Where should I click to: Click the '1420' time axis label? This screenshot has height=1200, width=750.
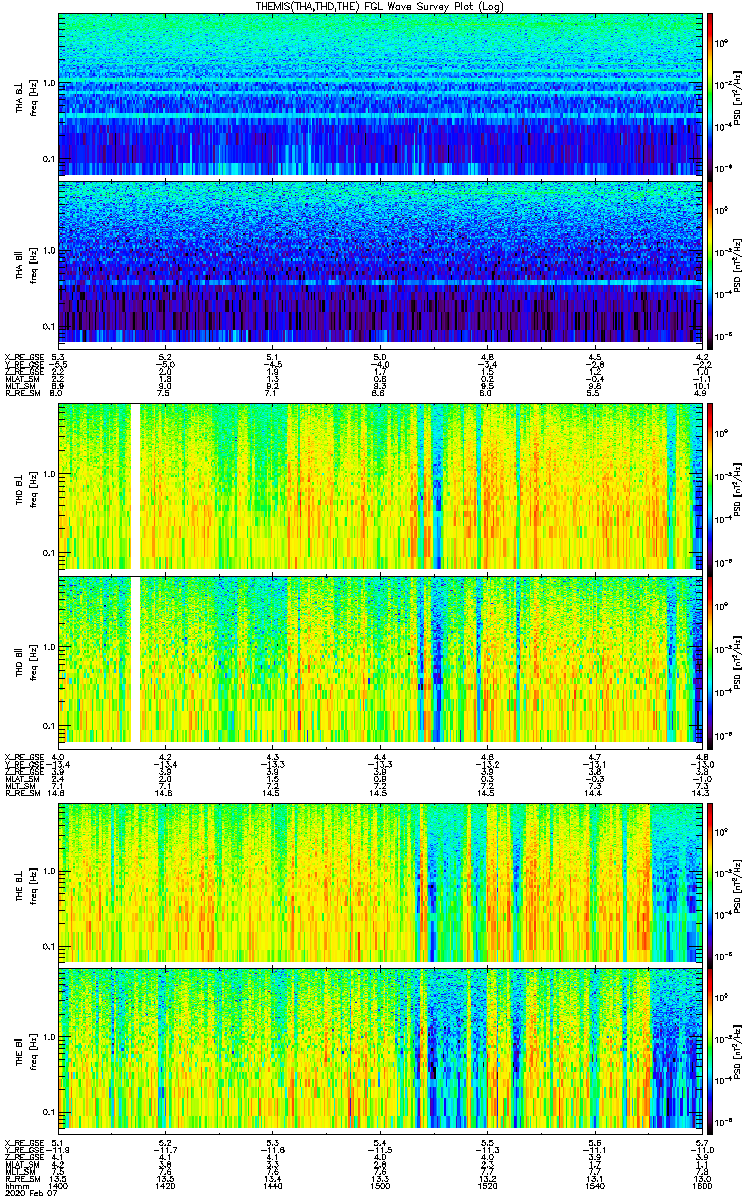pyautogui.click(x=166, y=1185)
